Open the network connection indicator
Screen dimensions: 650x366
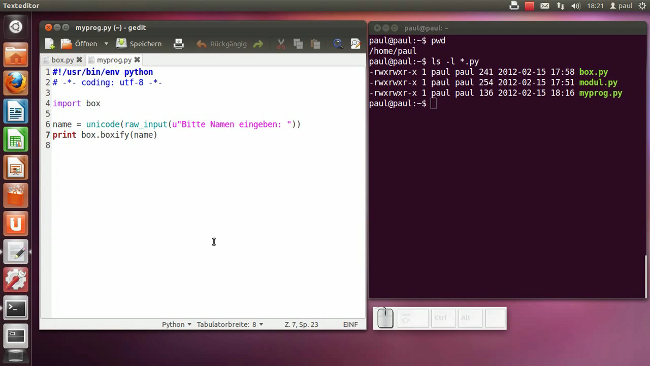(x=560, y=6)
